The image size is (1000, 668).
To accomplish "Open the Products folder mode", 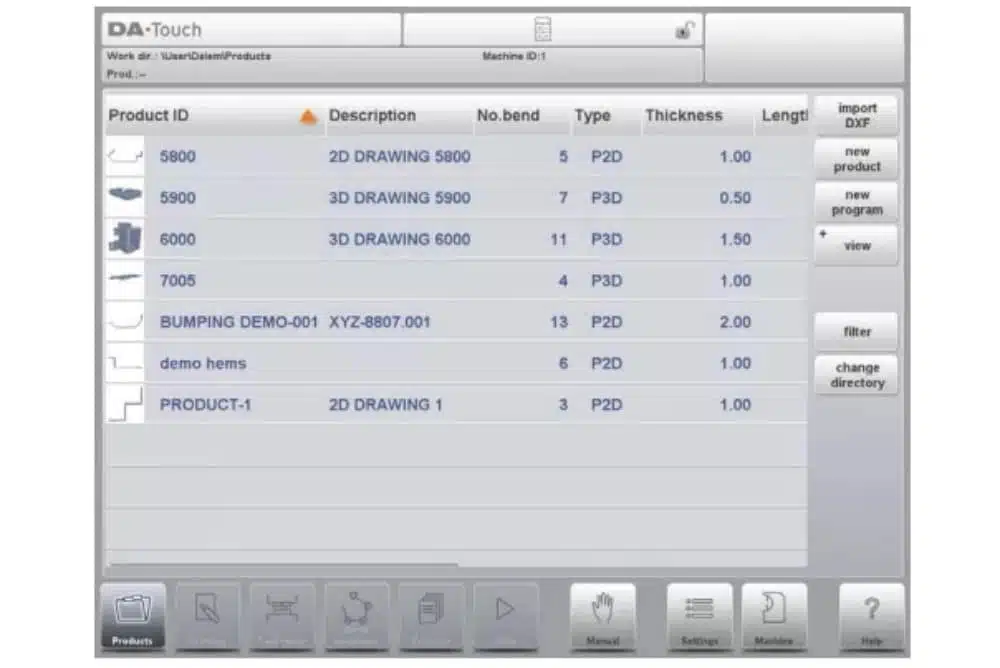I will [x=133, y=616].
